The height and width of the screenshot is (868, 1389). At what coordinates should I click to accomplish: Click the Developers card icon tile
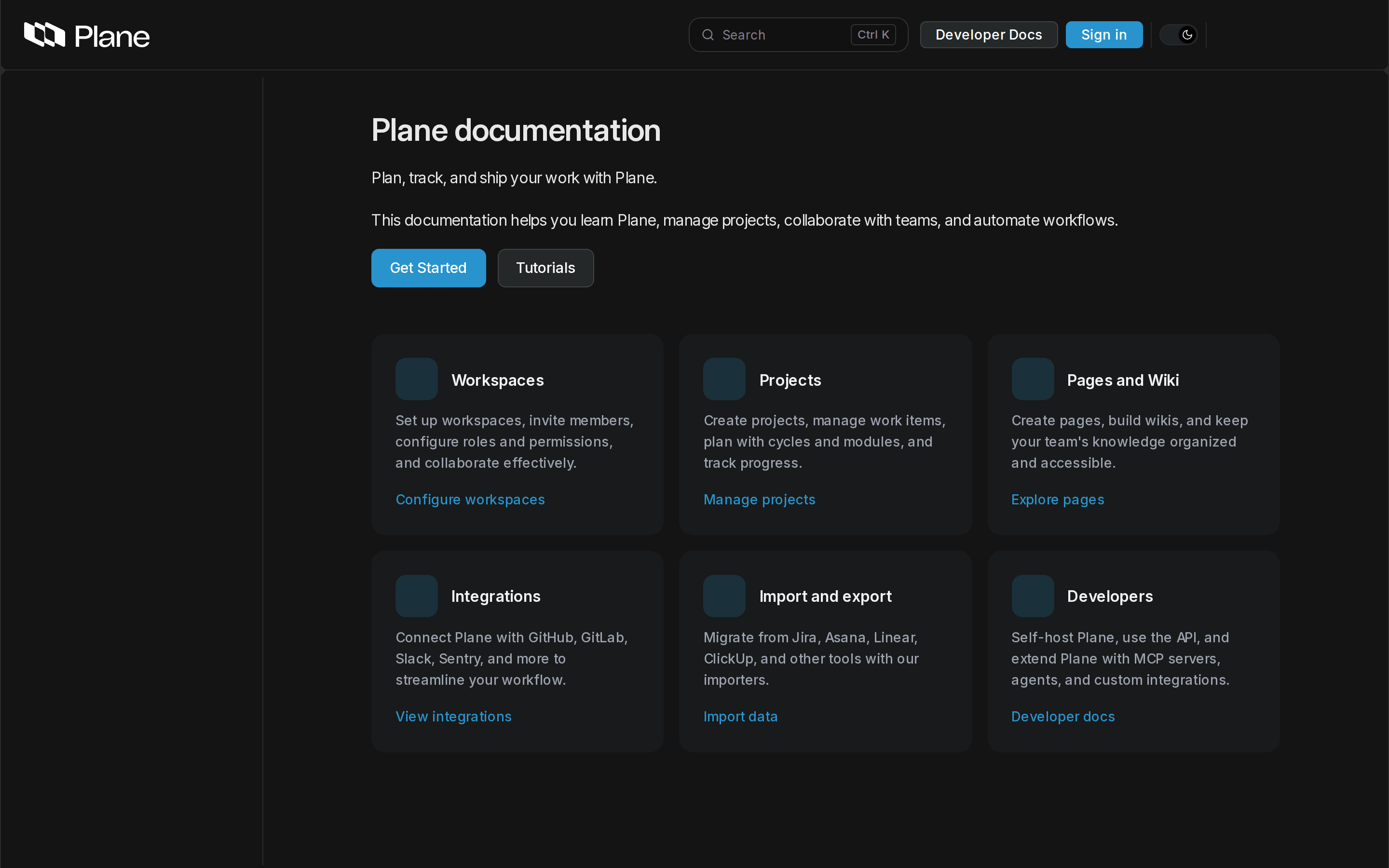click(1033, 596)
